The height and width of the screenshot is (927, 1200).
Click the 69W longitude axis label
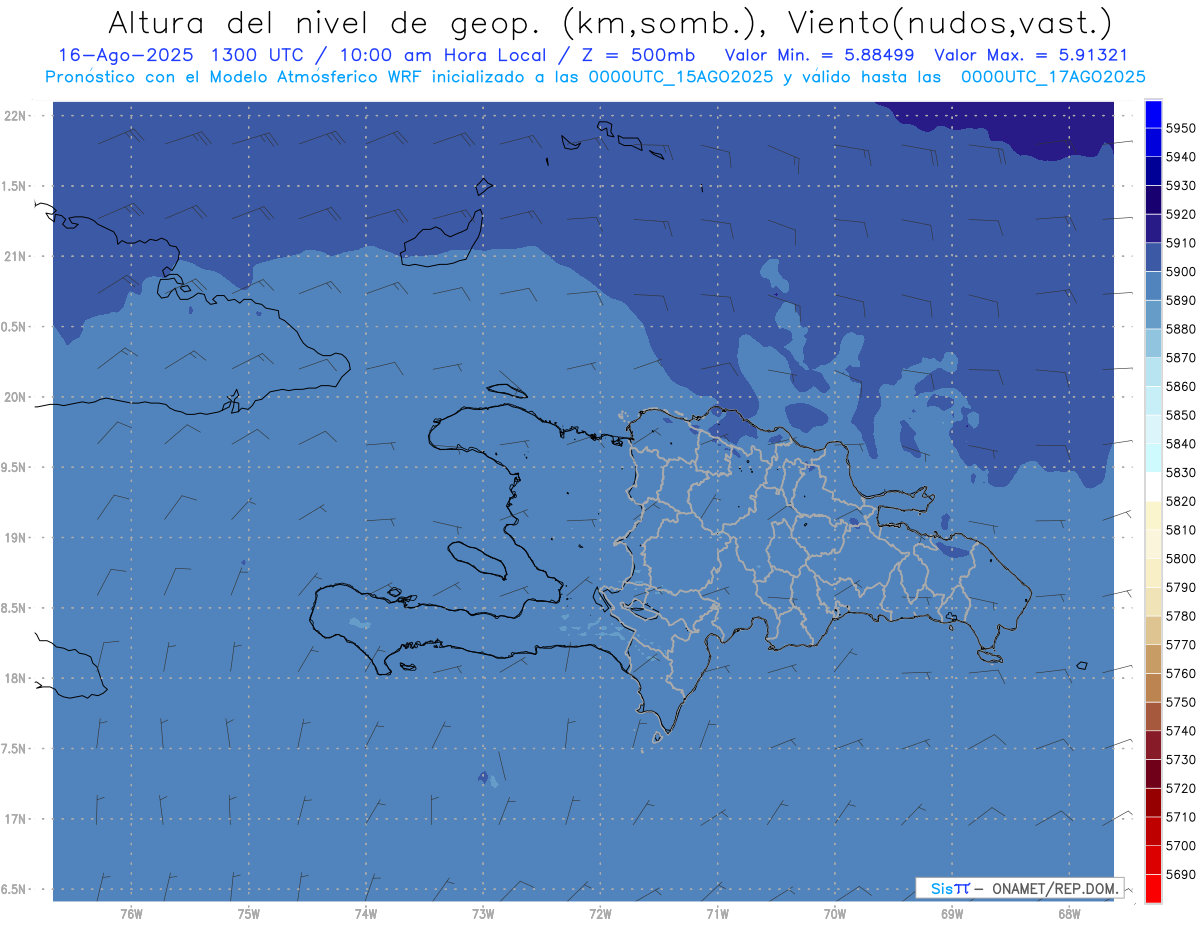click(x=952, y=913)
